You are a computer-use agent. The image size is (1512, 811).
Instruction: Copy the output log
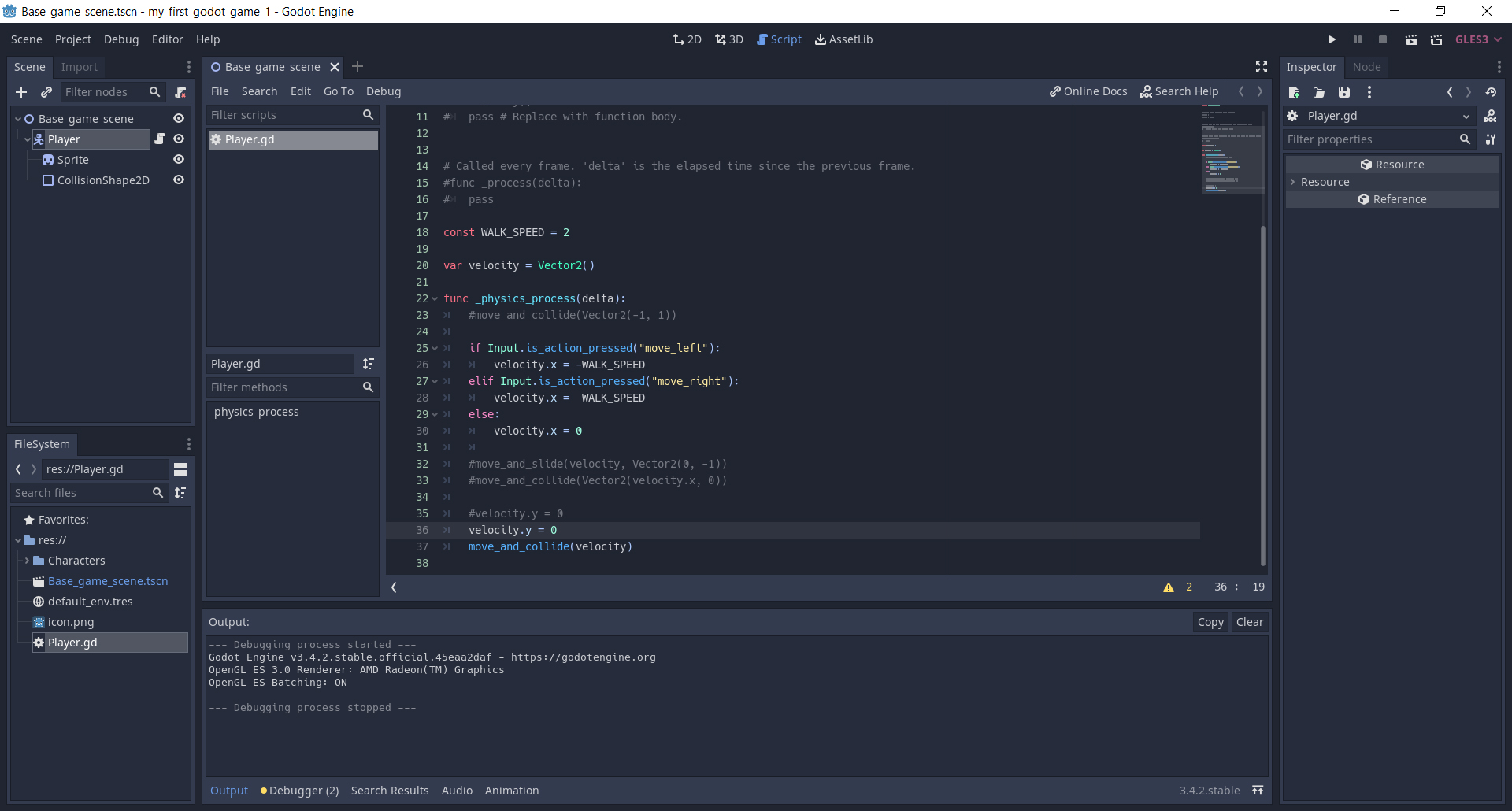pyautogui.click(x=1210, y=622)
